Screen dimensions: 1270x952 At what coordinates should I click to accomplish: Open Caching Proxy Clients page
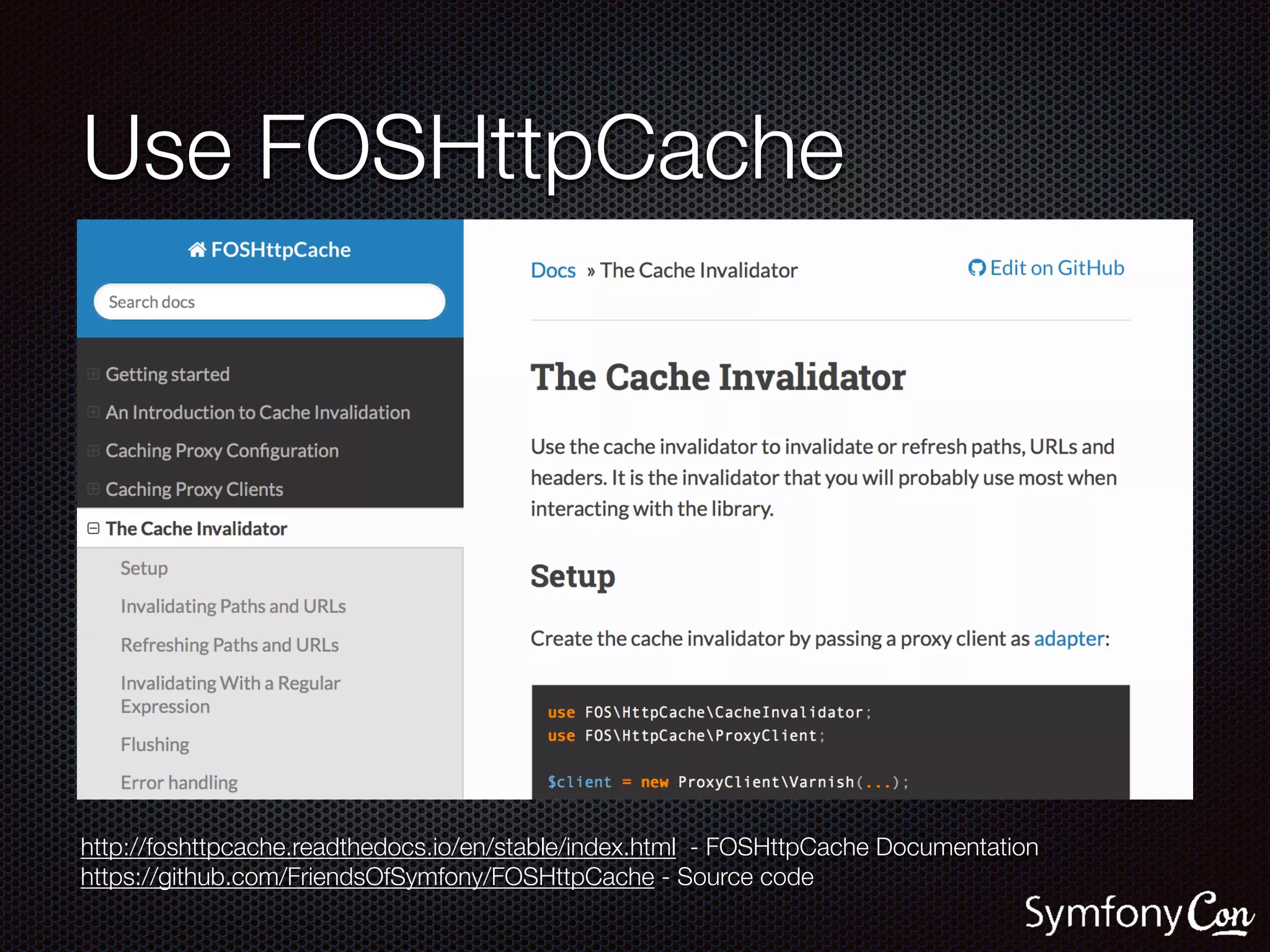194,490
